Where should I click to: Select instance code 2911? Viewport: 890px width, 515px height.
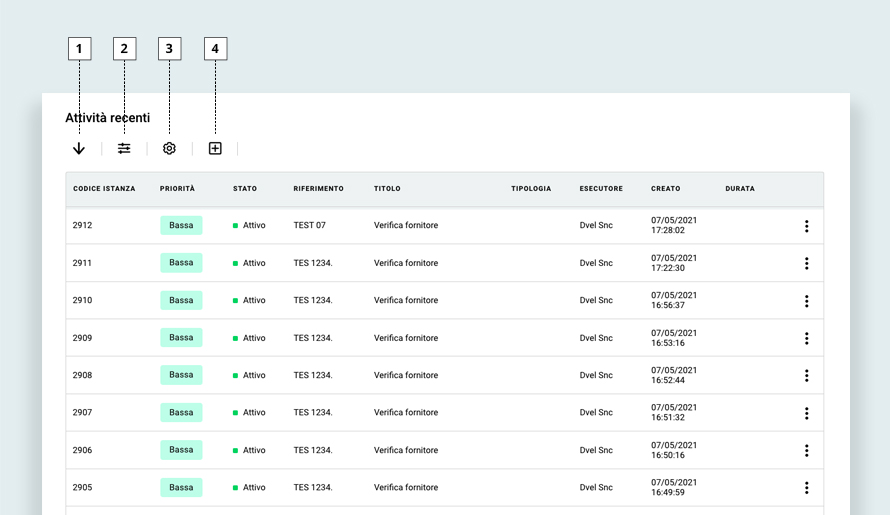pyautogui.click(x=82, y=263)
